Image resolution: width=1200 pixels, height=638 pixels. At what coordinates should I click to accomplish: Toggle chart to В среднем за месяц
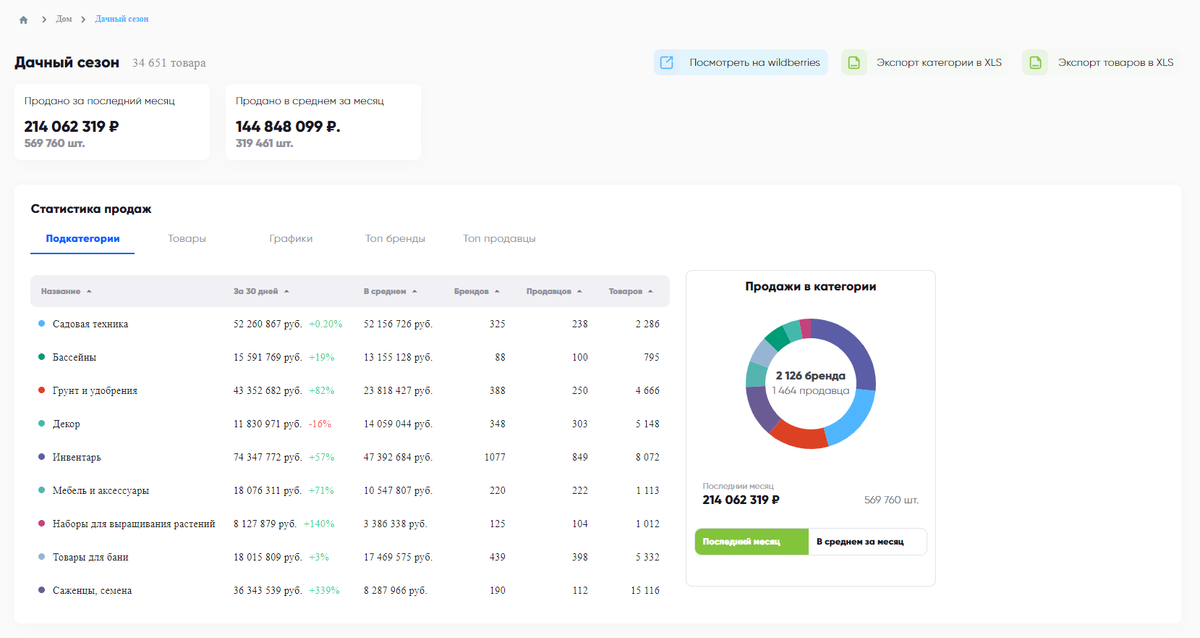coord(867,542)
